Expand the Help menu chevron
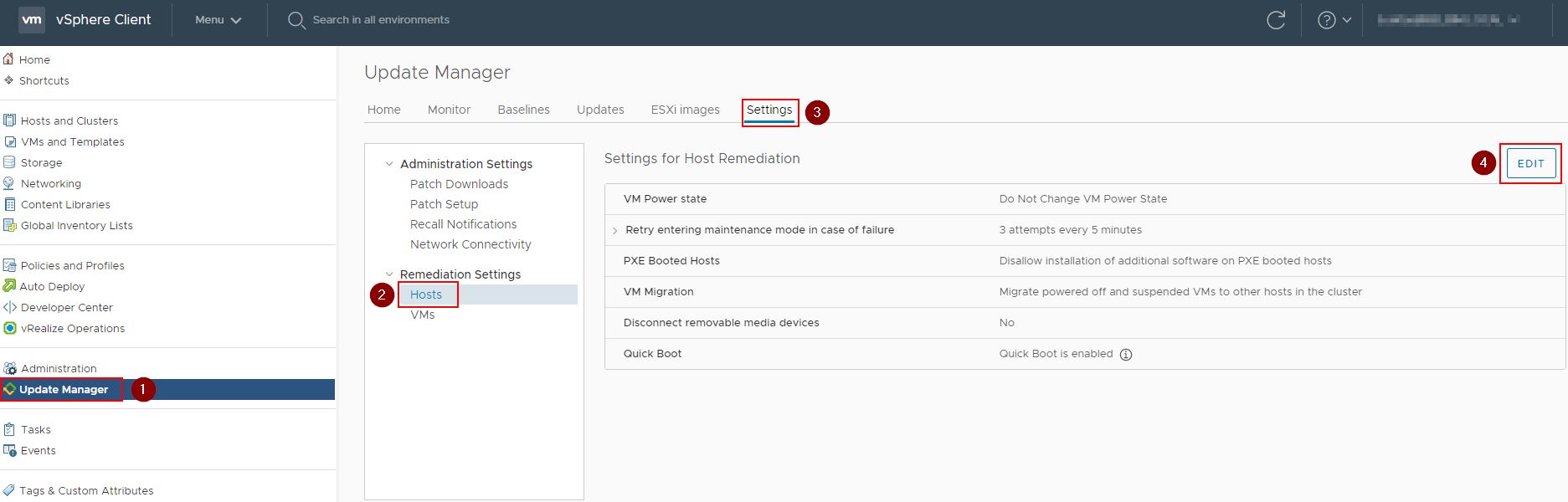The image size is (1568, 502). tap(1347, 20)
